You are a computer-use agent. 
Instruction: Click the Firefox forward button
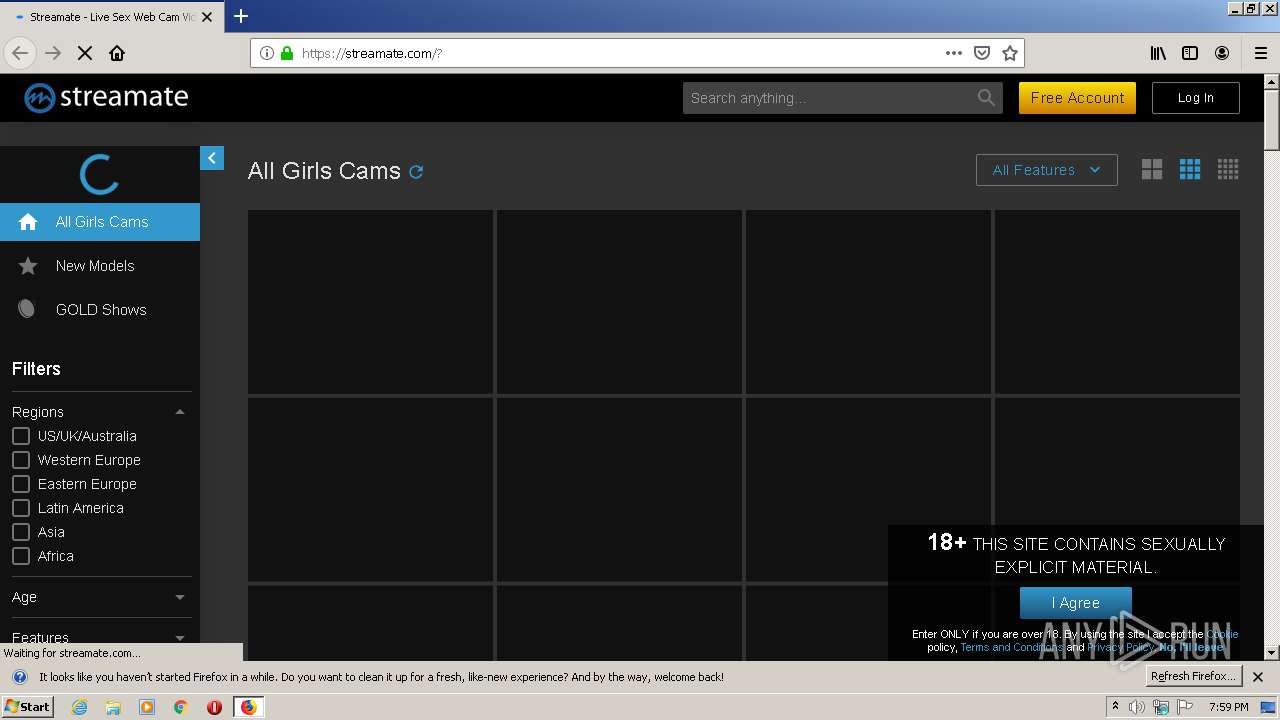coord(53,53)
